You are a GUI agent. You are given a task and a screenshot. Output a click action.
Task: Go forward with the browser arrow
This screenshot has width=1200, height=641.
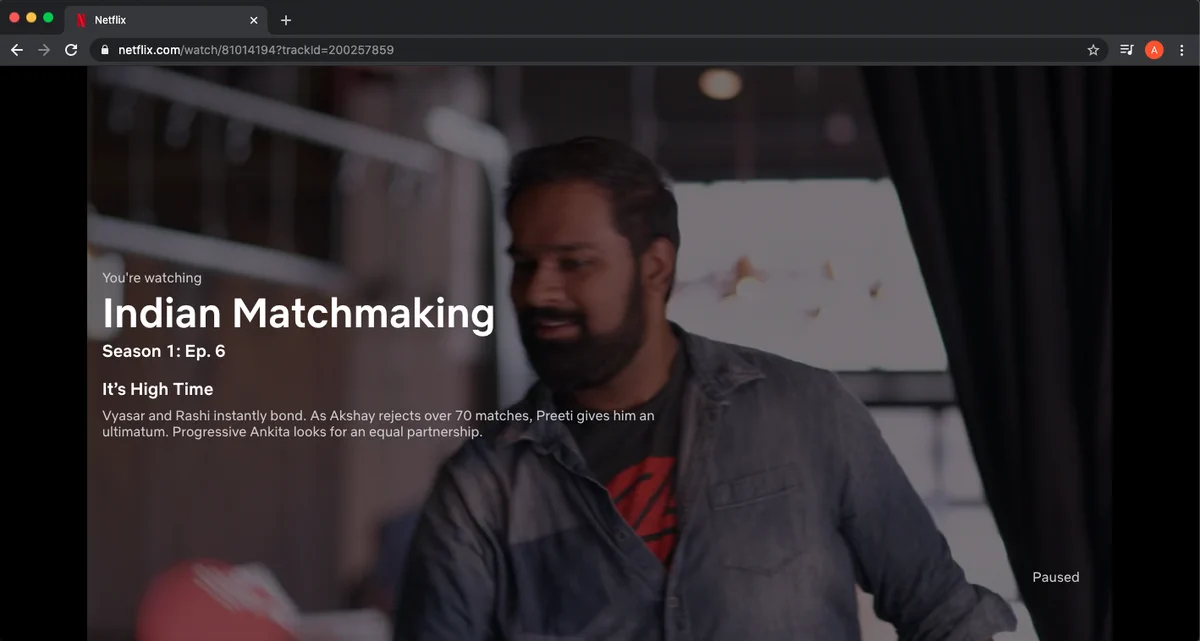44,50
